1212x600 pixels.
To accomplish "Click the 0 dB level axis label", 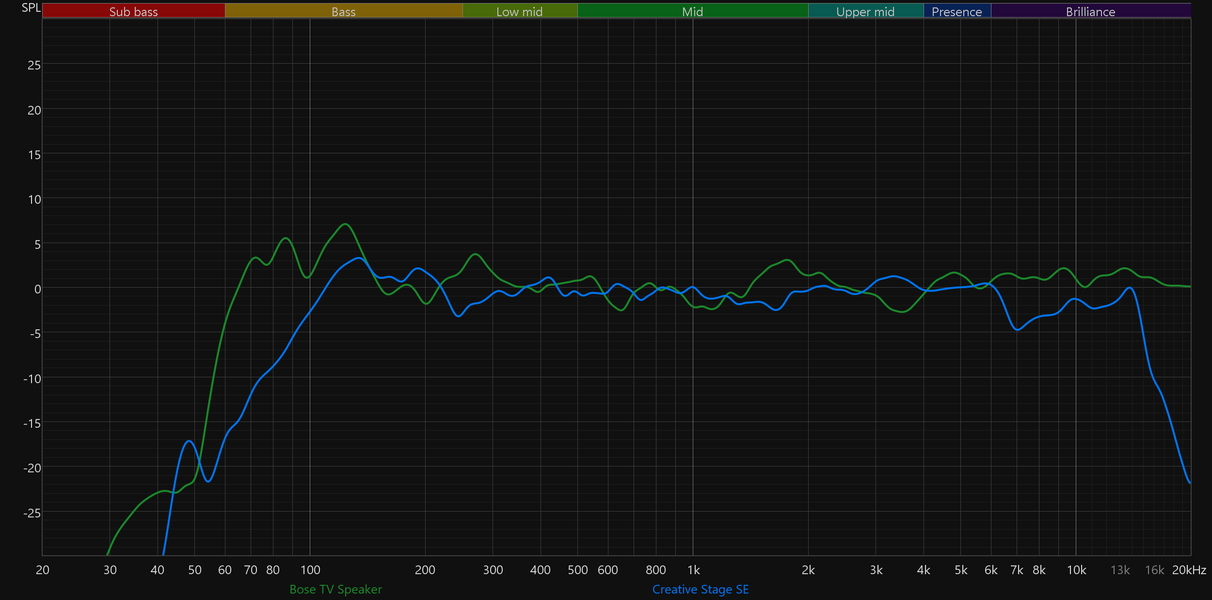I will pos(37,289).
